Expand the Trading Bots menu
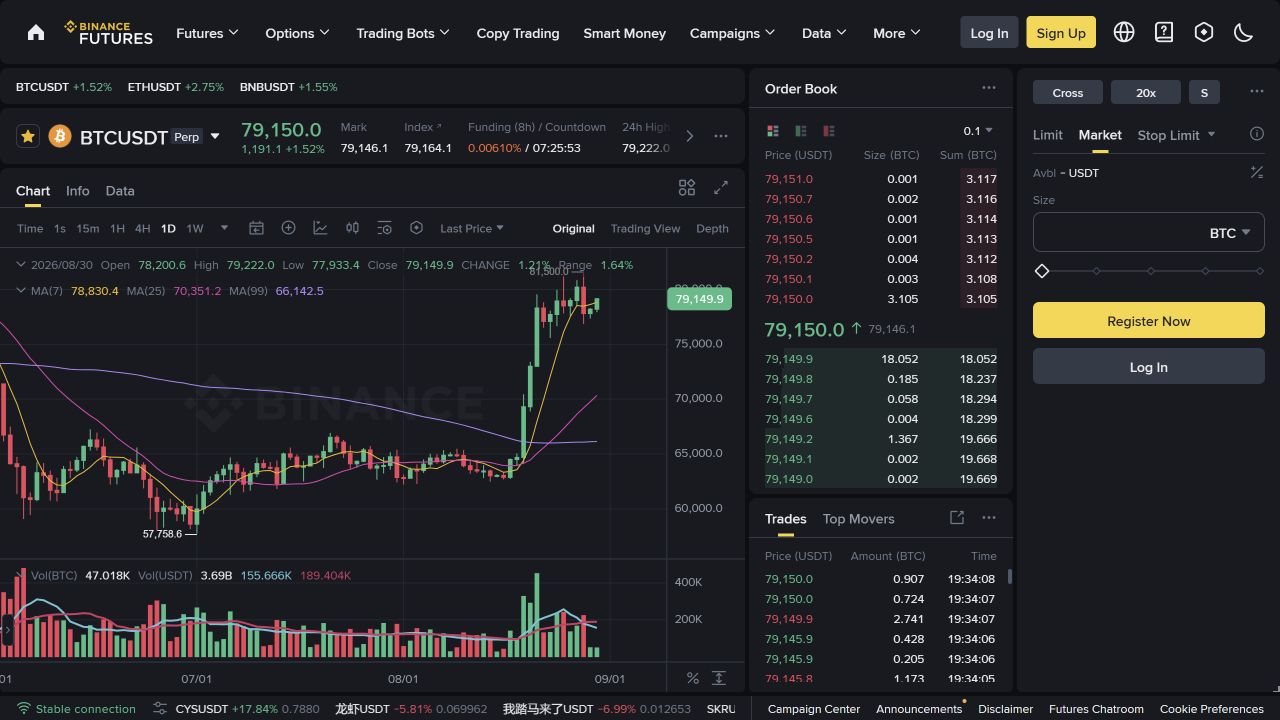This screenshot has width=1280, height=720. [403, 33]
